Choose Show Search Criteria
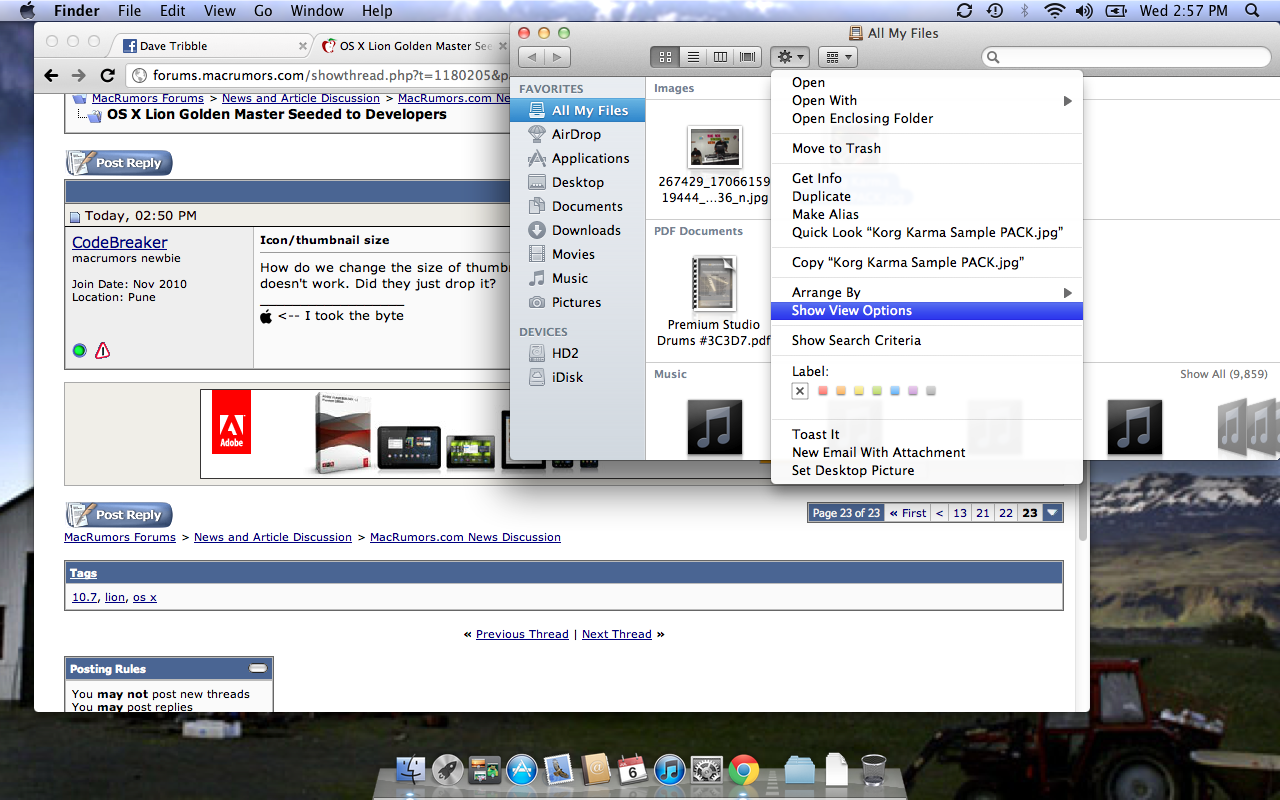 927,341
